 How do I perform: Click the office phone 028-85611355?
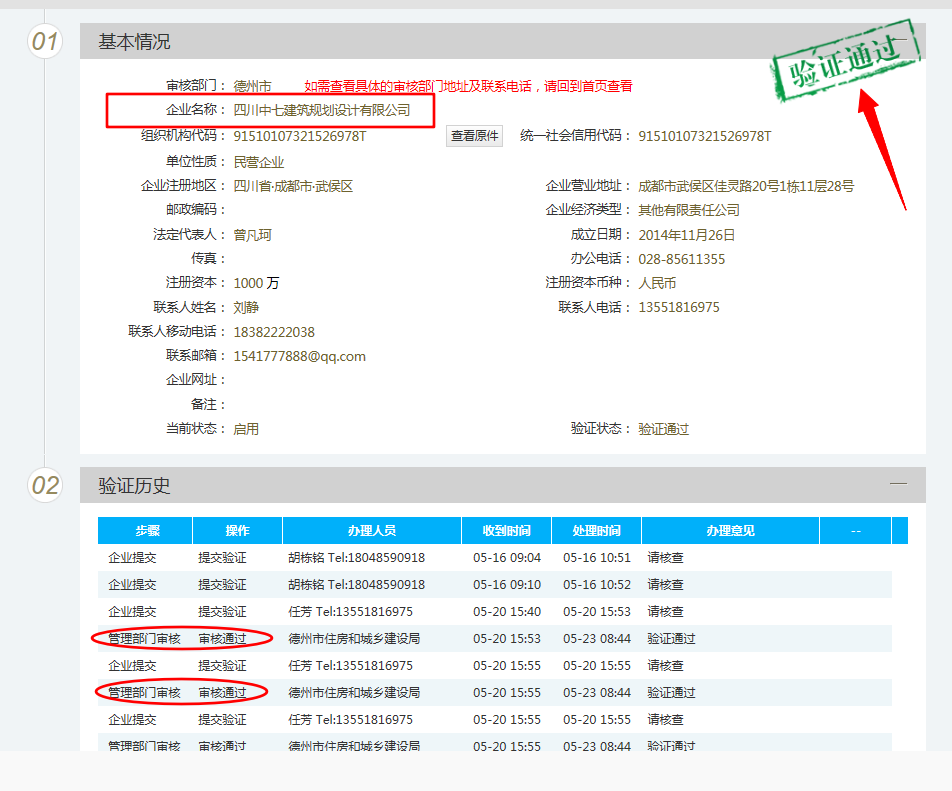(x=681, y=259)
